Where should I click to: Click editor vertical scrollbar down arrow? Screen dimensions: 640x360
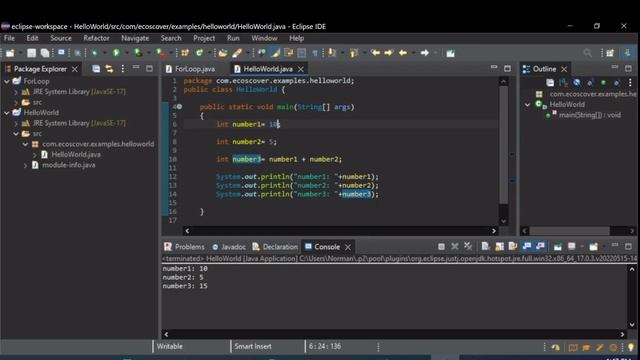click(503, 221)
